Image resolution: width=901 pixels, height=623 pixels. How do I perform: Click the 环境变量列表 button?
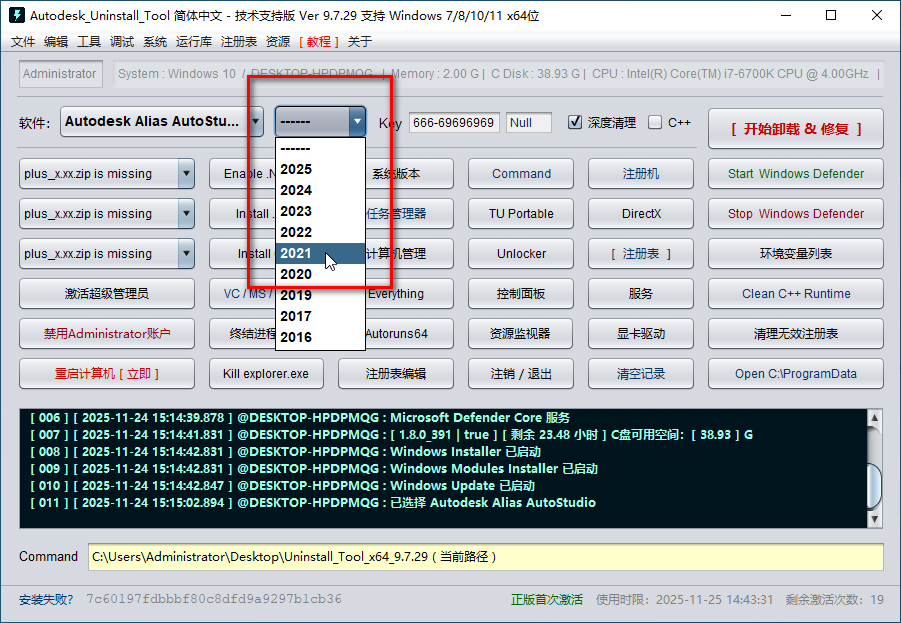click(x=796, y=253)
